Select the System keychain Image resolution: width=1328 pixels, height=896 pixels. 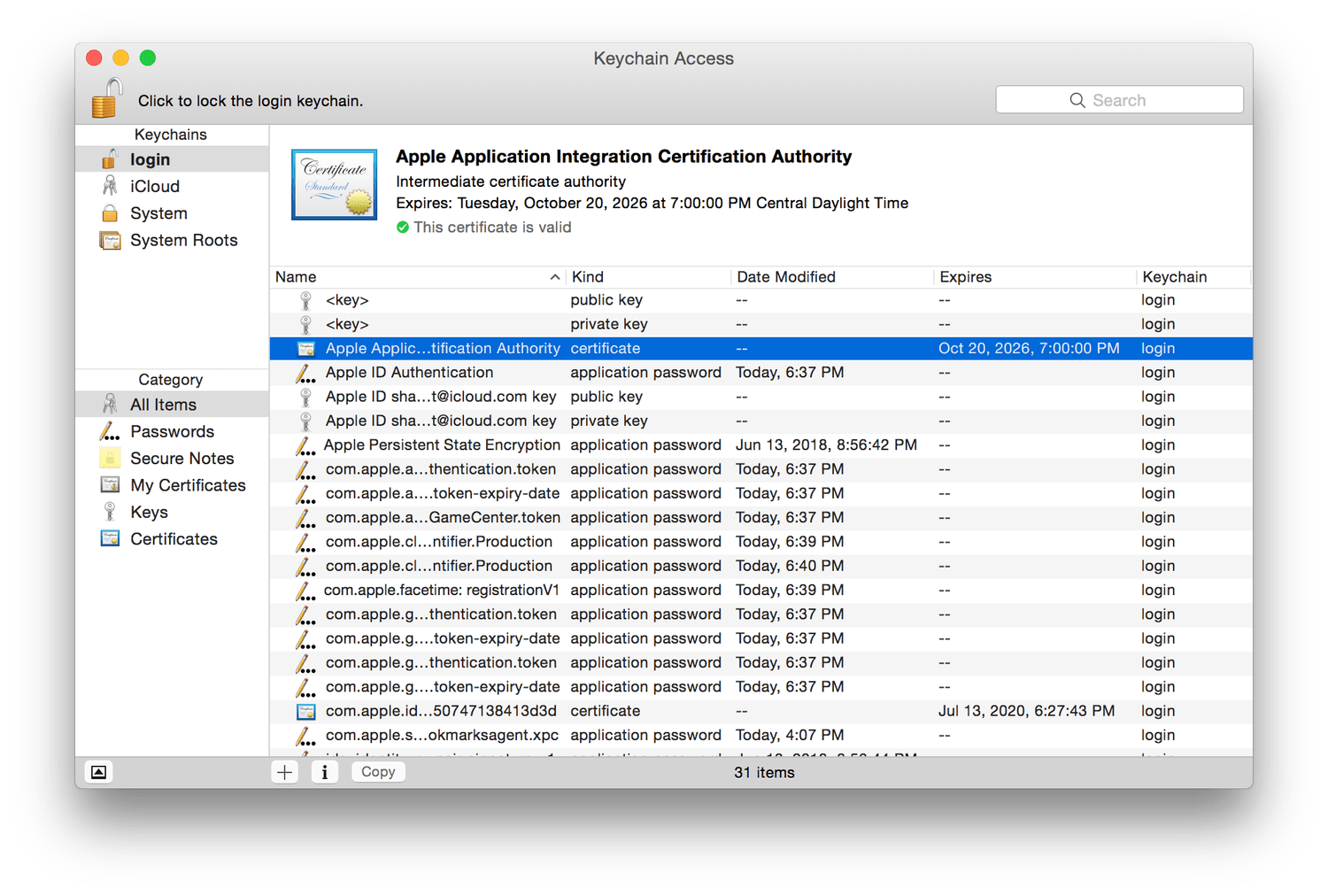[x=158, y=213]
